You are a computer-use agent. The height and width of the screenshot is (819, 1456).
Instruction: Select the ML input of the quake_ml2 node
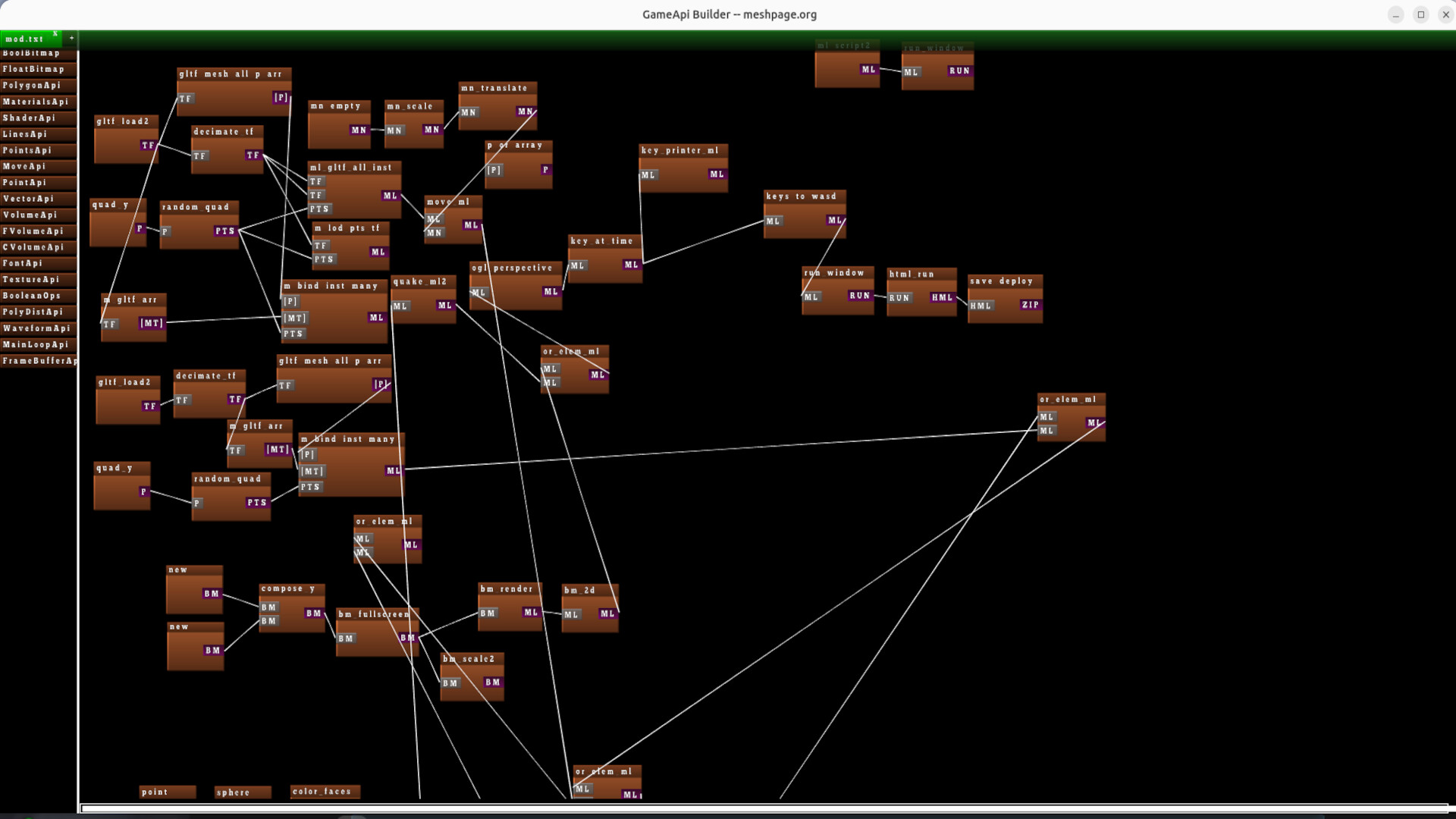pos(400,306)
